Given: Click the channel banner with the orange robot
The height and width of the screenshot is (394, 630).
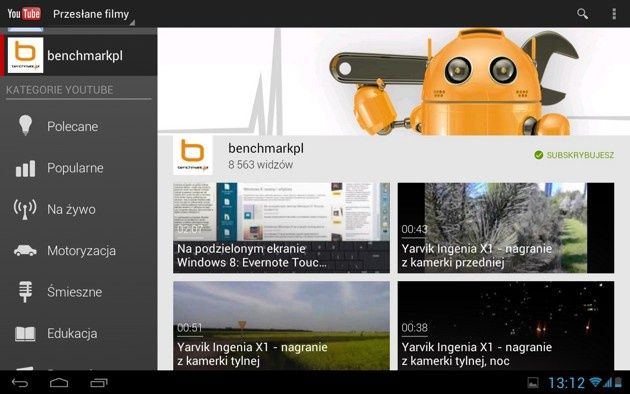Looking at the screenshot, I should point(394,81).
